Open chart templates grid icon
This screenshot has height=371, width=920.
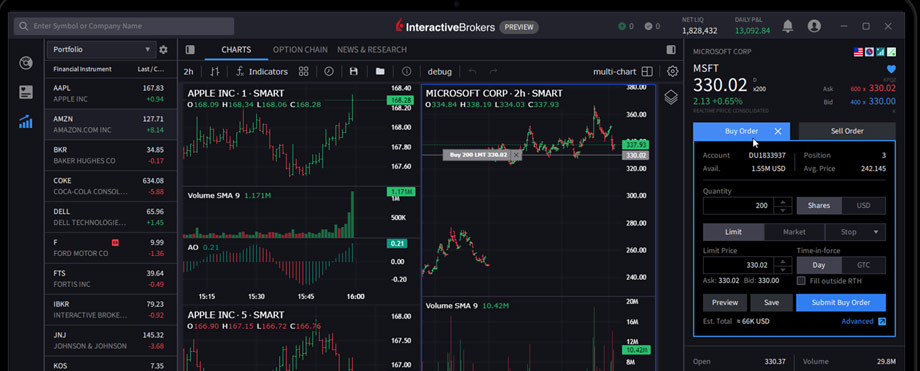point(303,72)
